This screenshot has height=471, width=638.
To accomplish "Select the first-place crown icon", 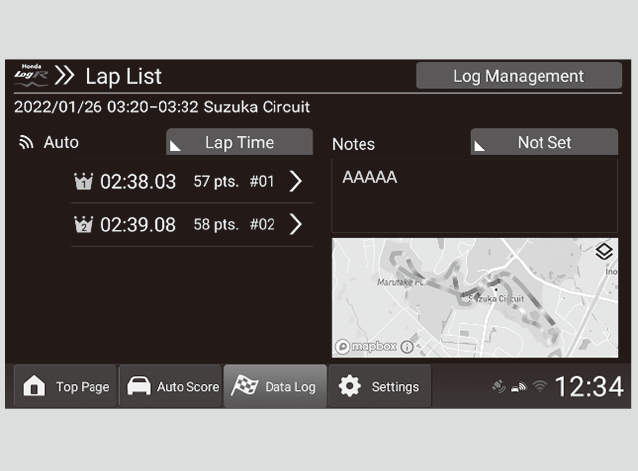I will click(83, 182).
